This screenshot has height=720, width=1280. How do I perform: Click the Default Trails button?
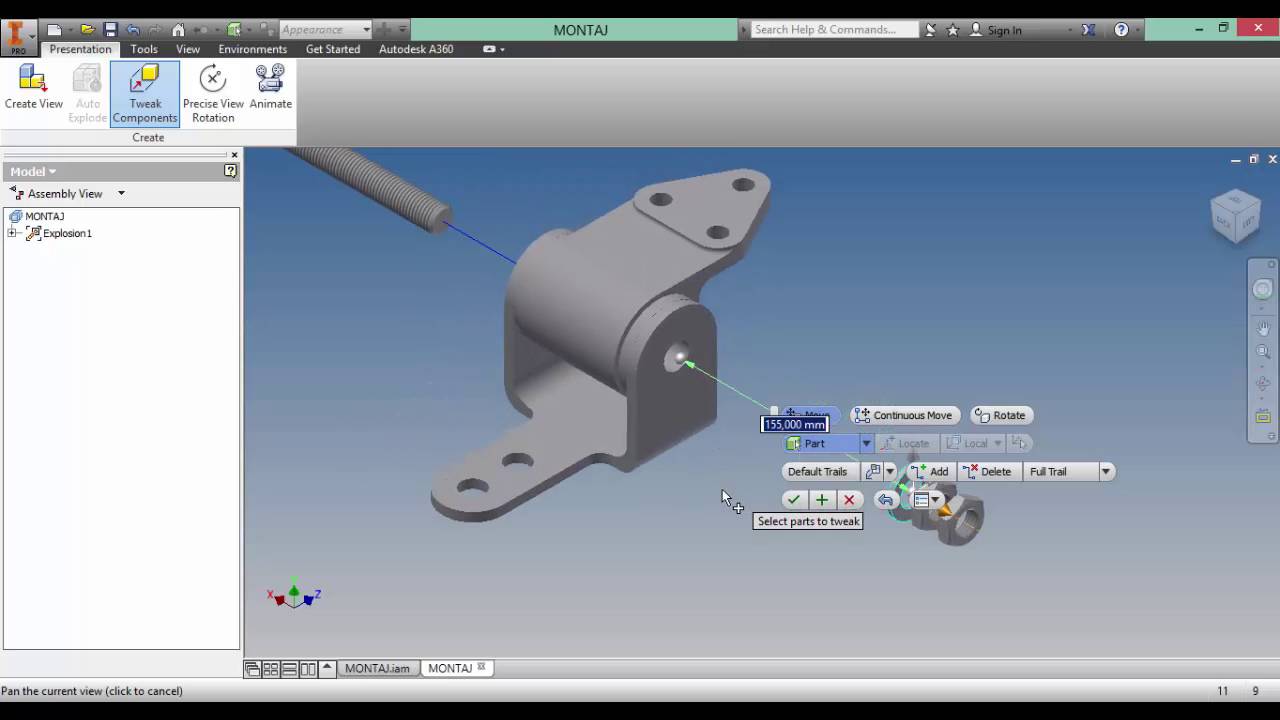pyautogui.click(x=817, y=472)
